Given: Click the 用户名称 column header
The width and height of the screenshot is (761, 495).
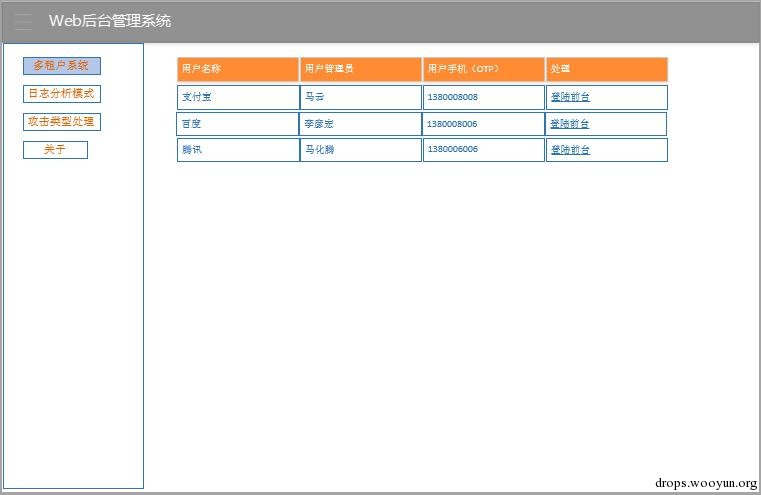Looking at the screenshot, I should tap(238, 69).
